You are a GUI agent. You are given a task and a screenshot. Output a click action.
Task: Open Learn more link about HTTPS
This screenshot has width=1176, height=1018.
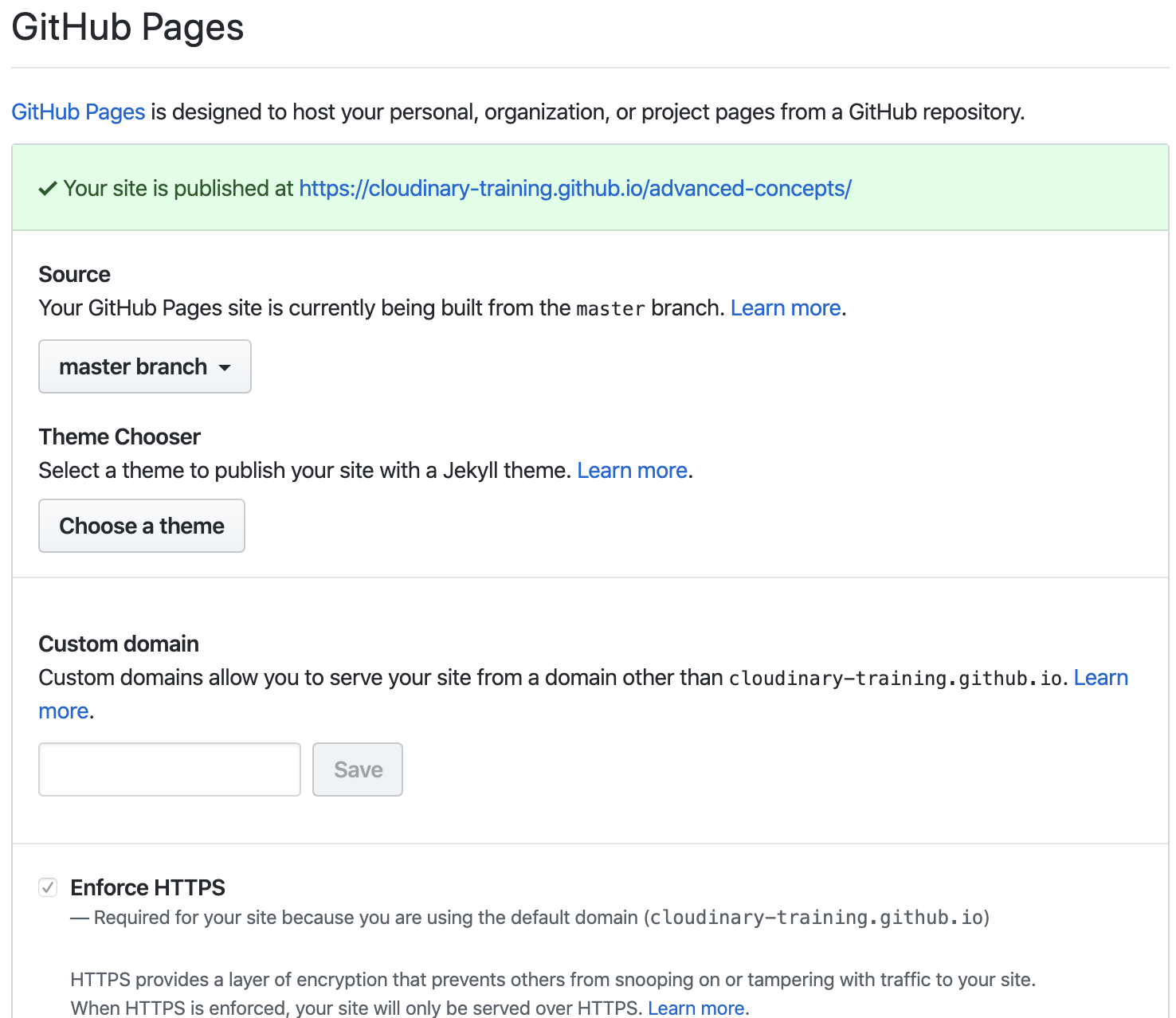pyautogui.click(x=696, y=1008)
